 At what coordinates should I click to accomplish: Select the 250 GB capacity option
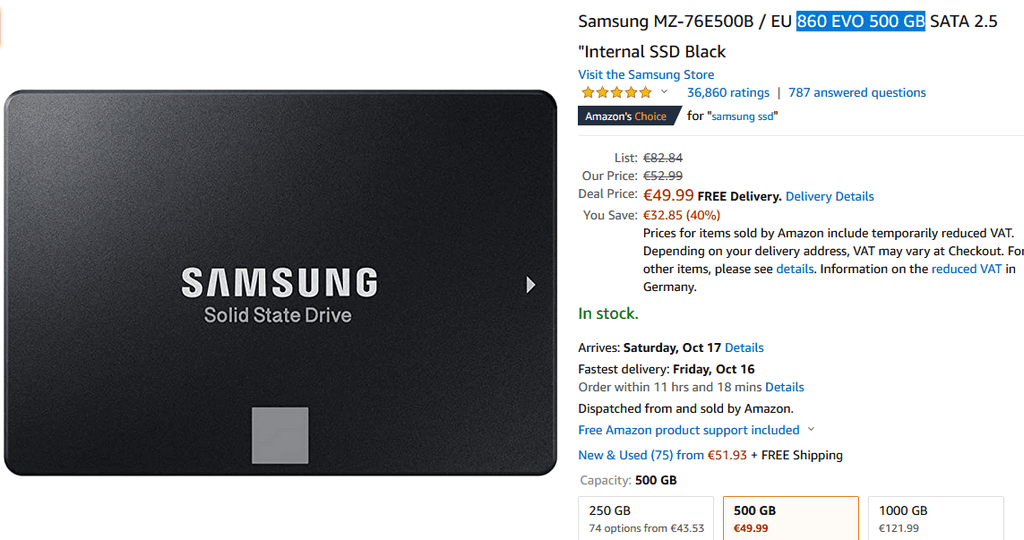(x=646, y=518)
